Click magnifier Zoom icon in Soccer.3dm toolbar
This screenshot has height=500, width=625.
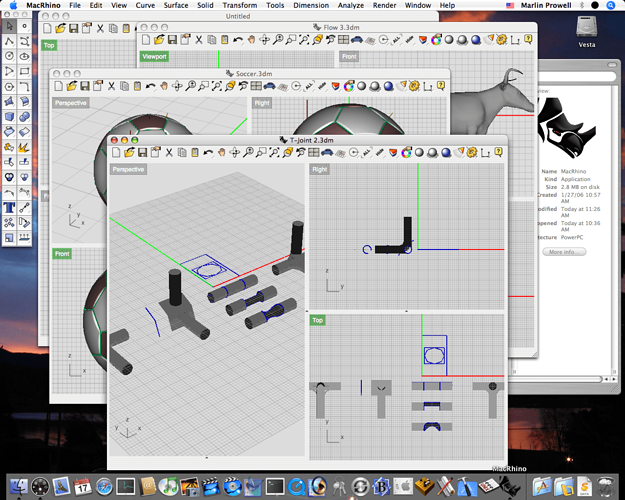click(191, 86)
